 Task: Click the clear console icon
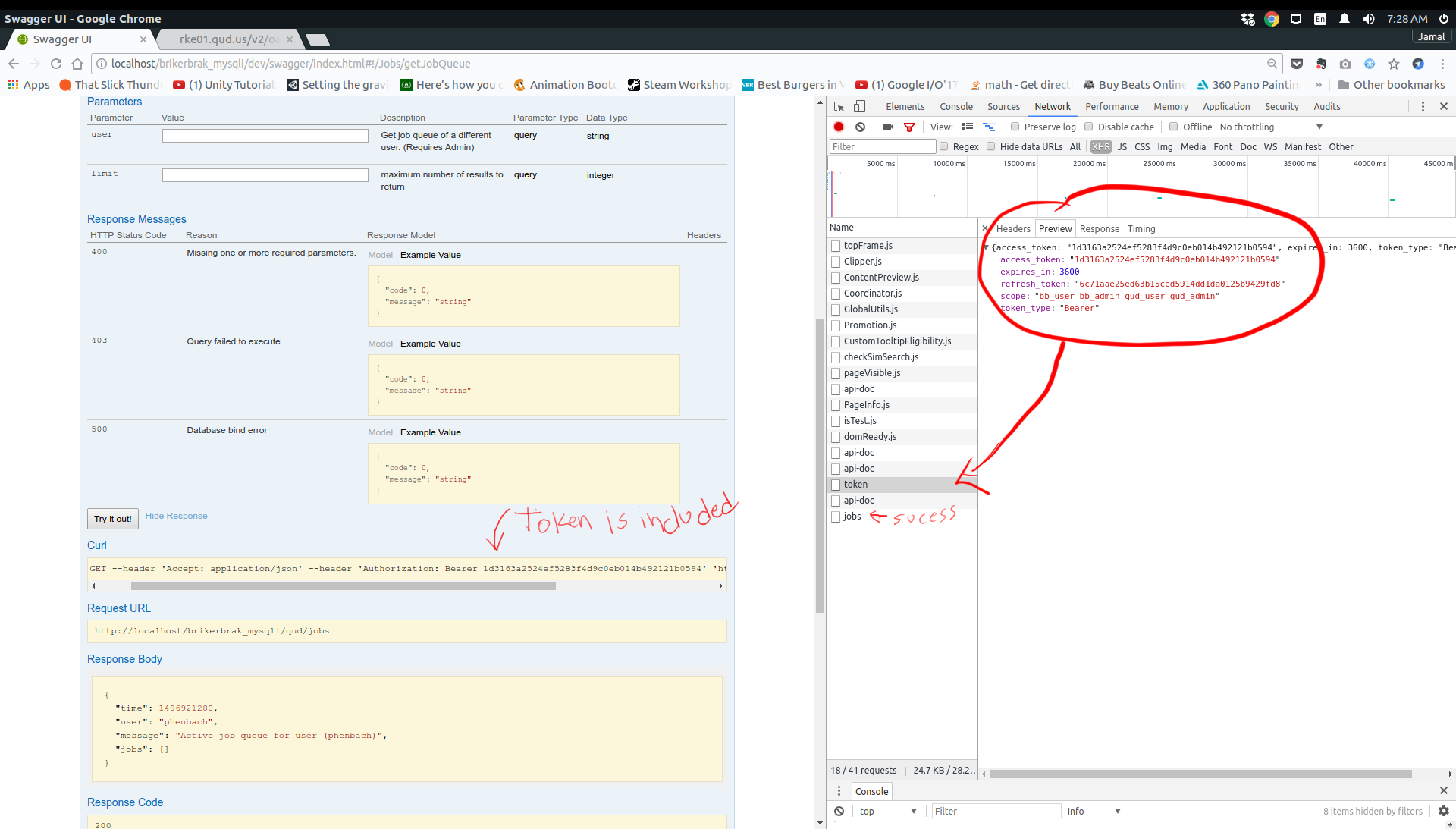pyautogui.click(x=839, y=811)
